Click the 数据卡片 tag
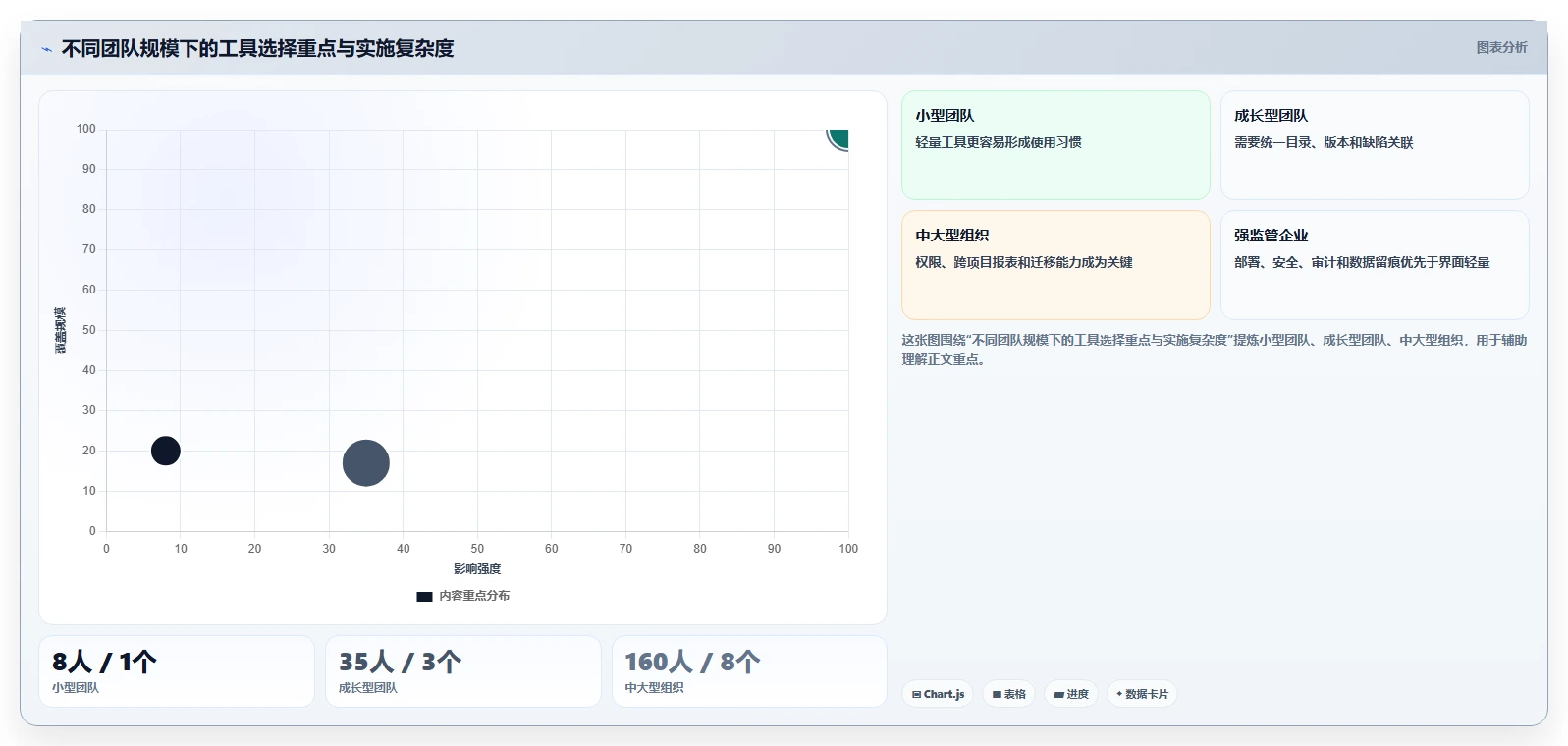The image size is (1568, 746). [x=1142, y=694]
